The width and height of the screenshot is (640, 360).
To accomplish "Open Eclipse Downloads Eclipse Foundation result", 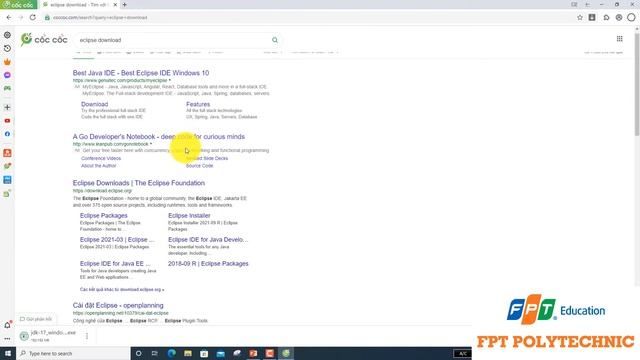I will tap(139, 183).
